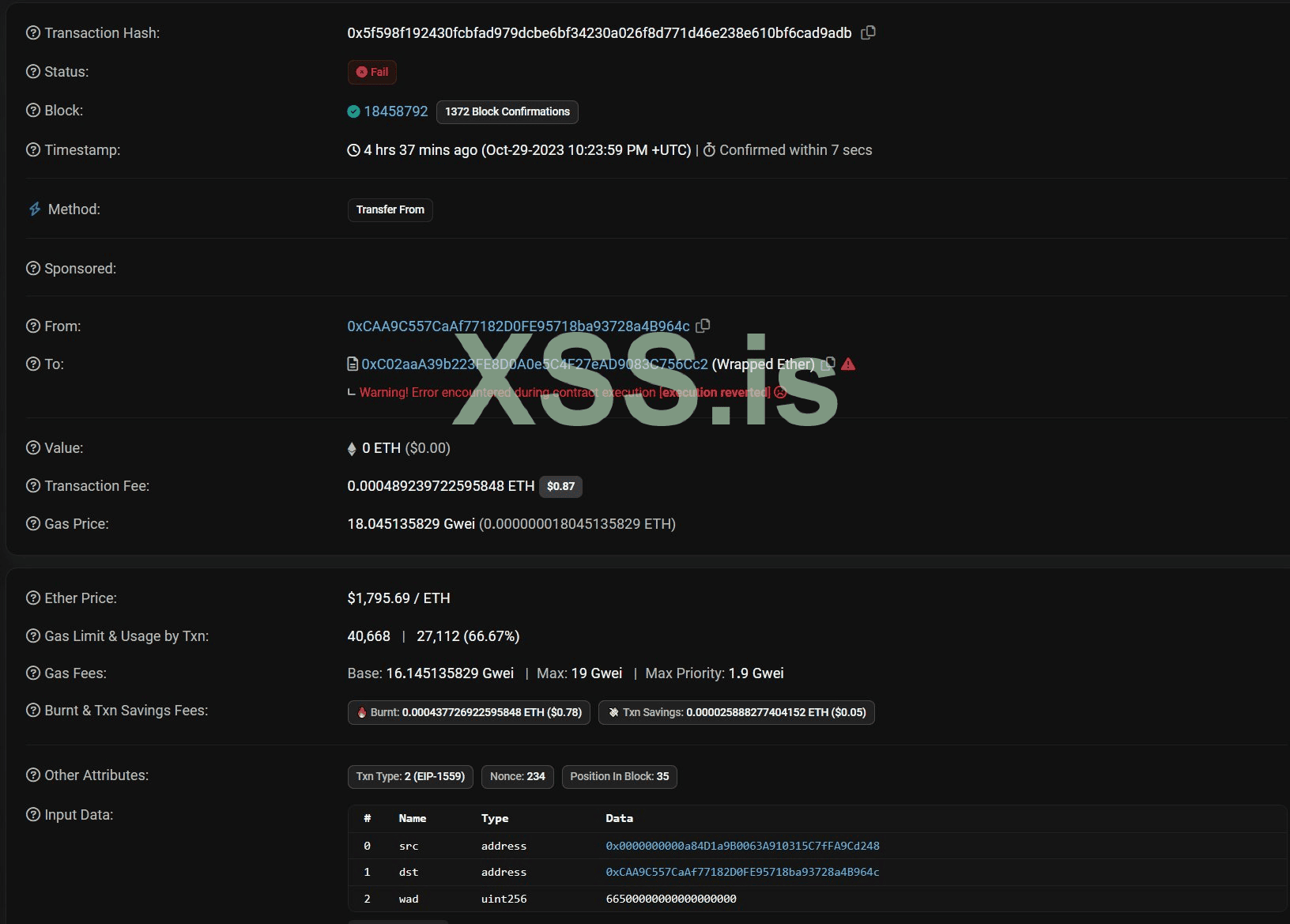
Task: Click the Txn Savings badge
Action: (x=737, y=712)
